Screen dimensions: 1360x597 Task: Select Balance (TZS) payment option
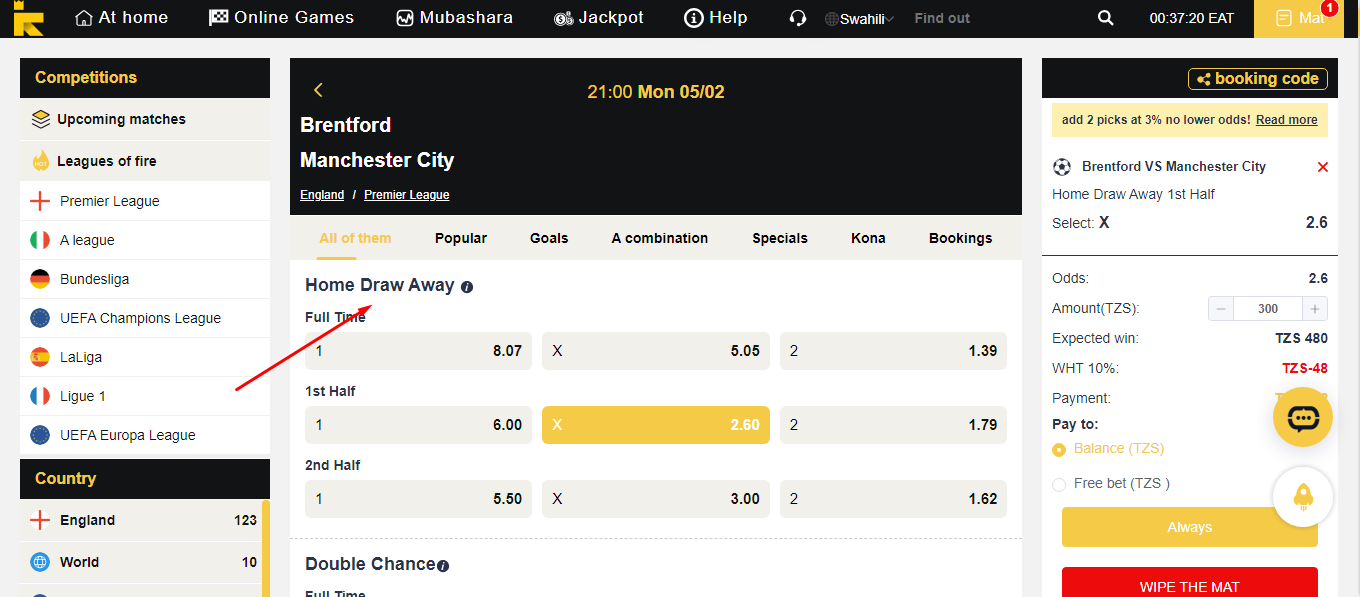pos(1059,450)
